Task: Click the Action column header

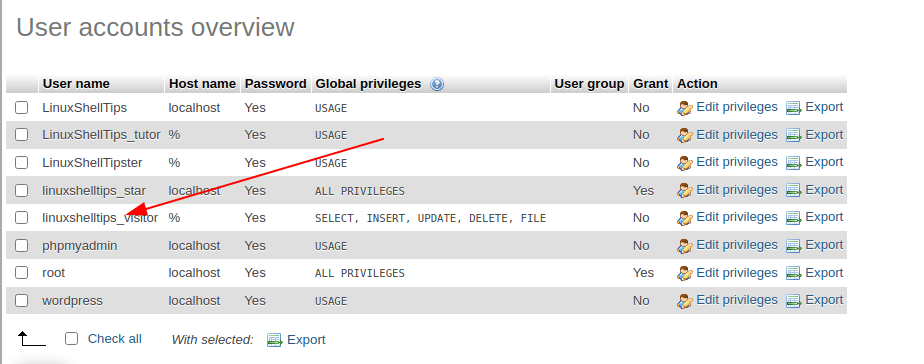Action: tap(697, 84)
